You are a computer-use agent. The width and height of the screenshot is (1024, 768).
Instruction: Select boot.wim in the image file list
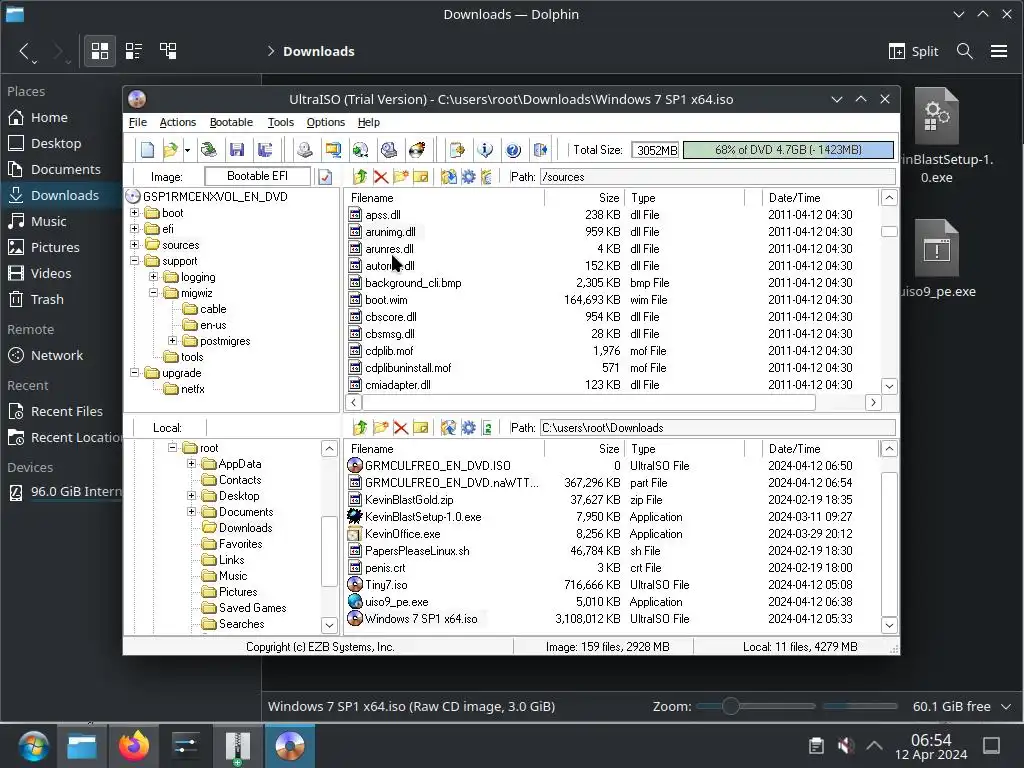click(386, 300)
